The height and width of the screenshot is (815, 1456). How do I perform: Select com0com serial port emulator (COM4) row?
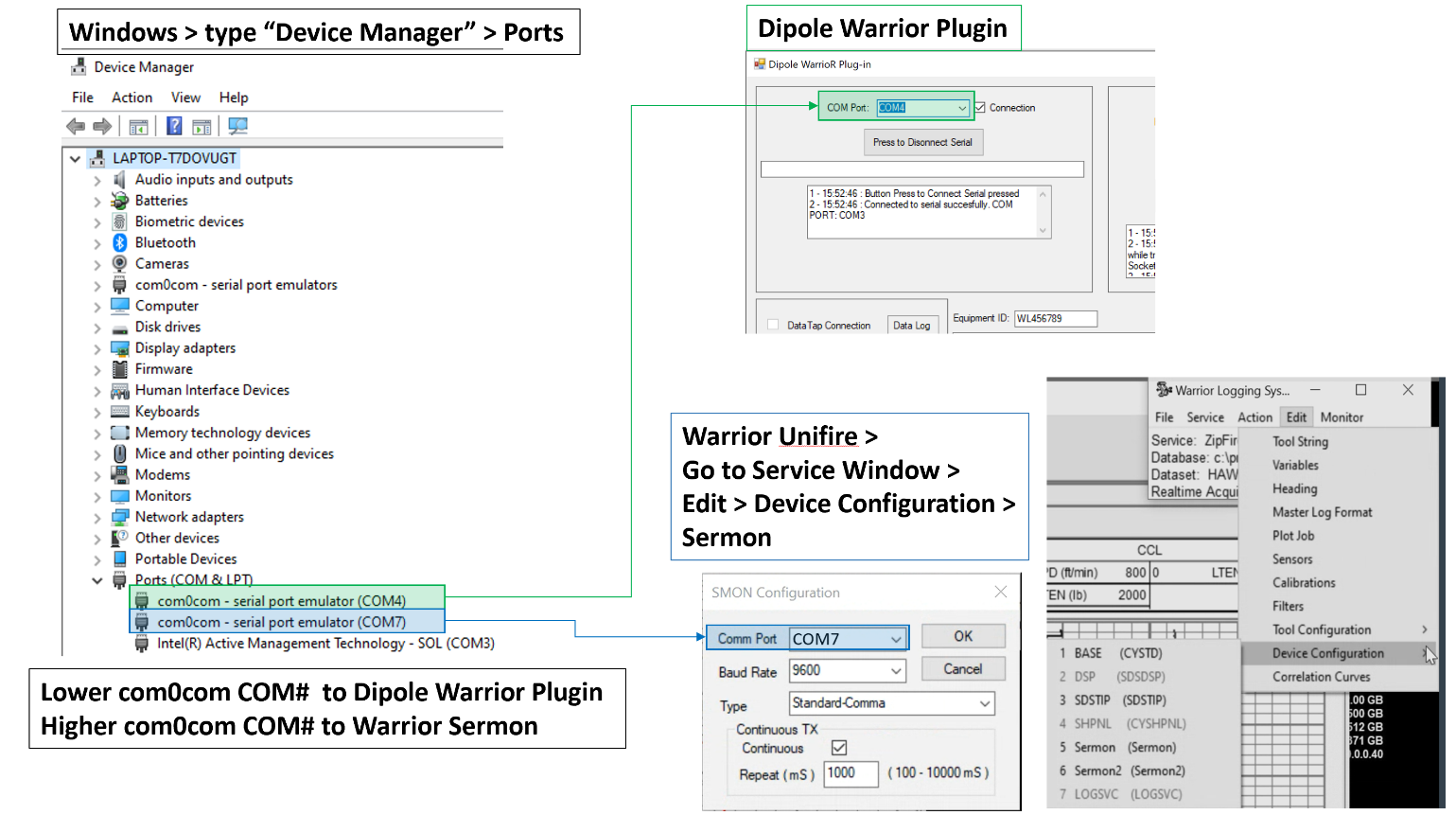coord(286,601)
